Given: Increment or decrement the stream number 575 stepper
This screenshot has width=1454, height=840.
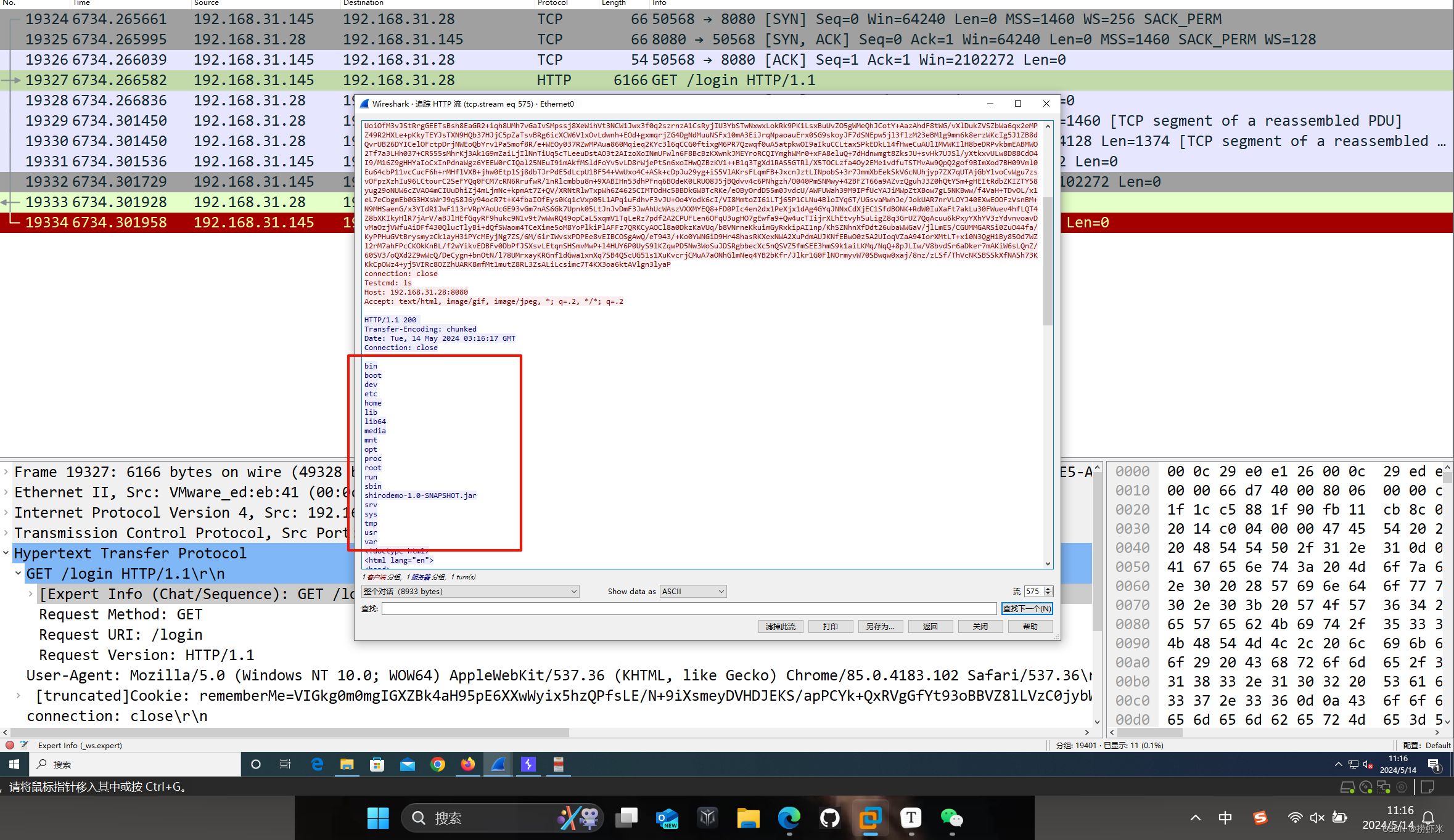Looking at the screenshot, I should pos(1048,591).
